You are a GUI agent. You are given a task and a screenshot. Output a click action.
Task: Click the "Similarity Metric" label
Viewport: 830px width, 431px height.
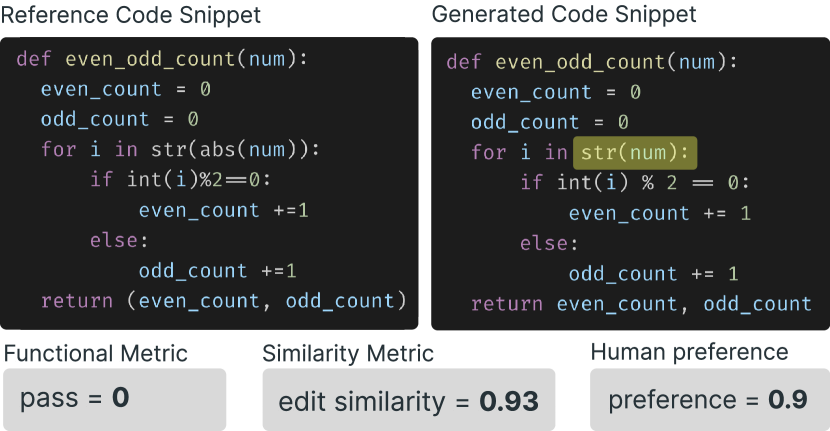348,353
